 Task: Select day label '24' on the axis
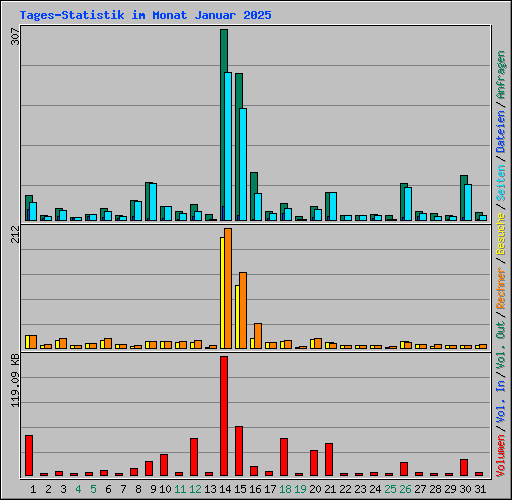tap(375, 489)
